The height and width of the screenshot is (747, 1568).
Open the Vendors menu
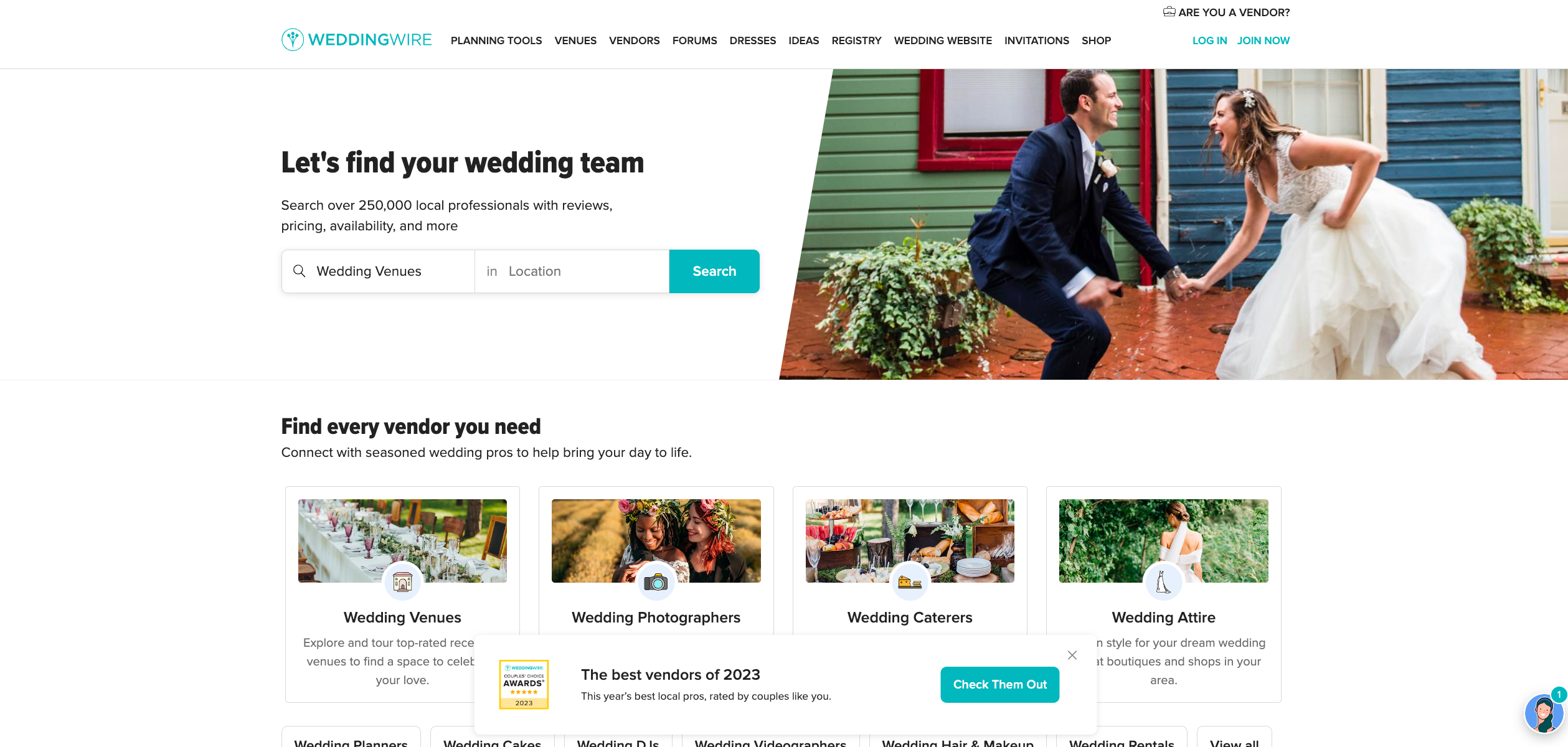(x=634, y=40)
